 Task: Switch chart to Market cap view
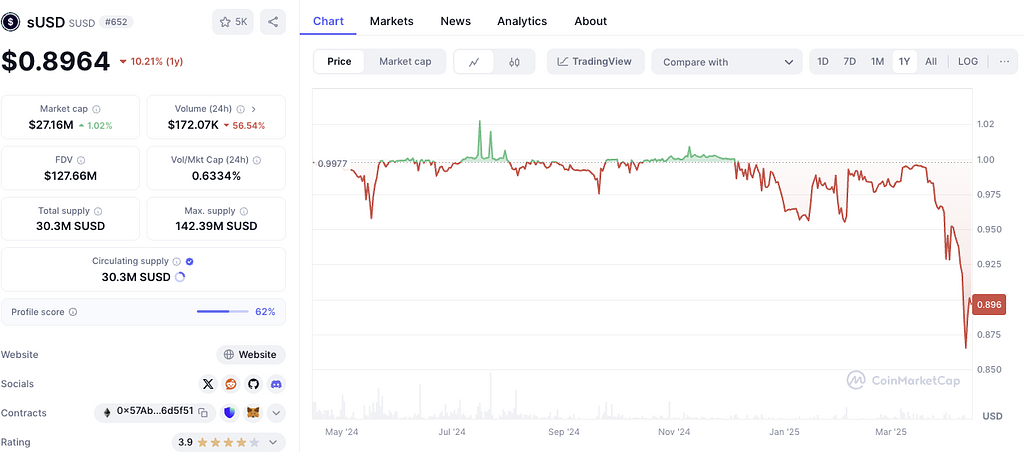[405, 61]
